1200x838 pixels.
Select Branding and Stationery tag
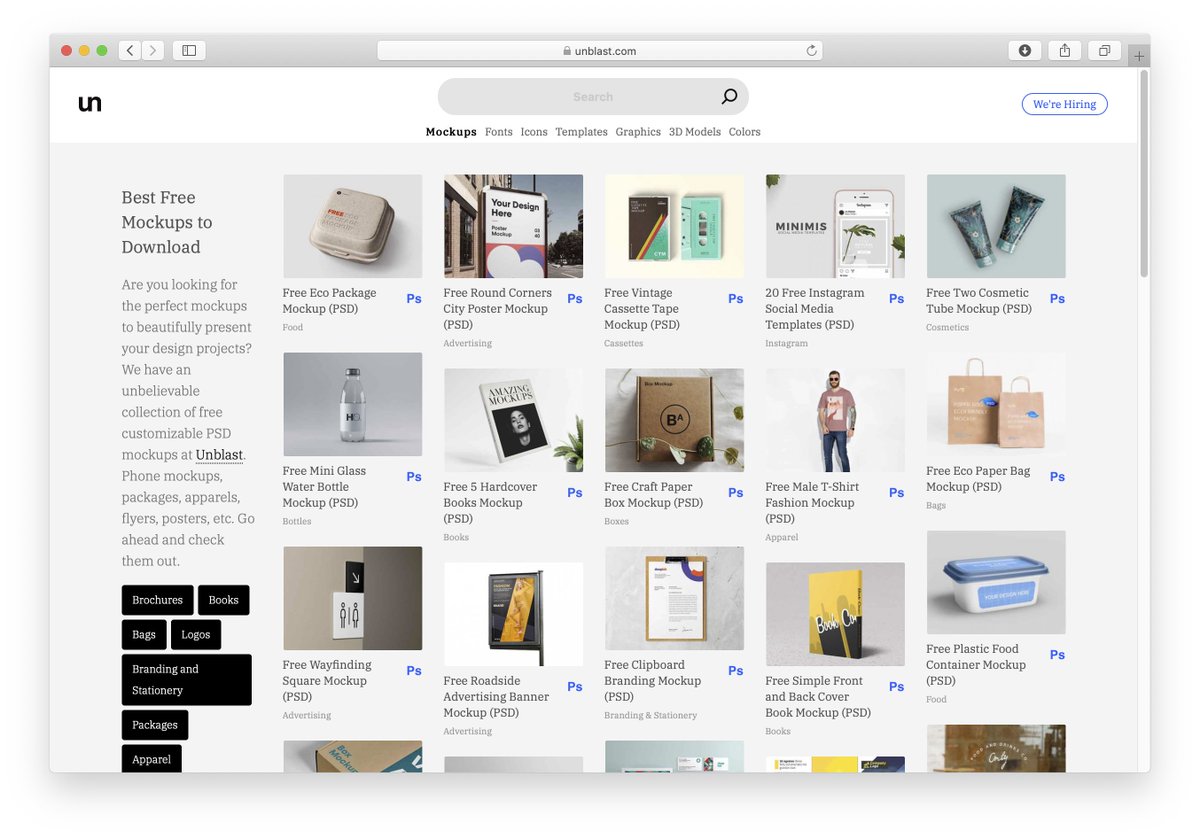pos(186,680)
